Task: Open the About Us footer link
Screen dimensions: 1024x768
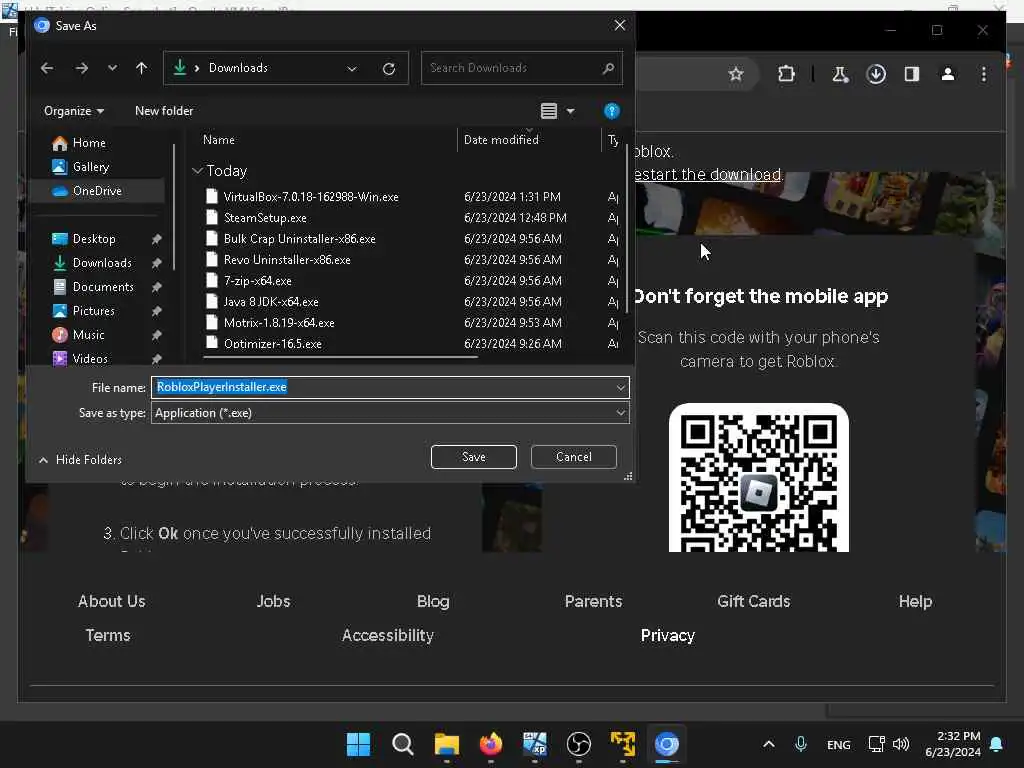Action: [x=112, y=601]
